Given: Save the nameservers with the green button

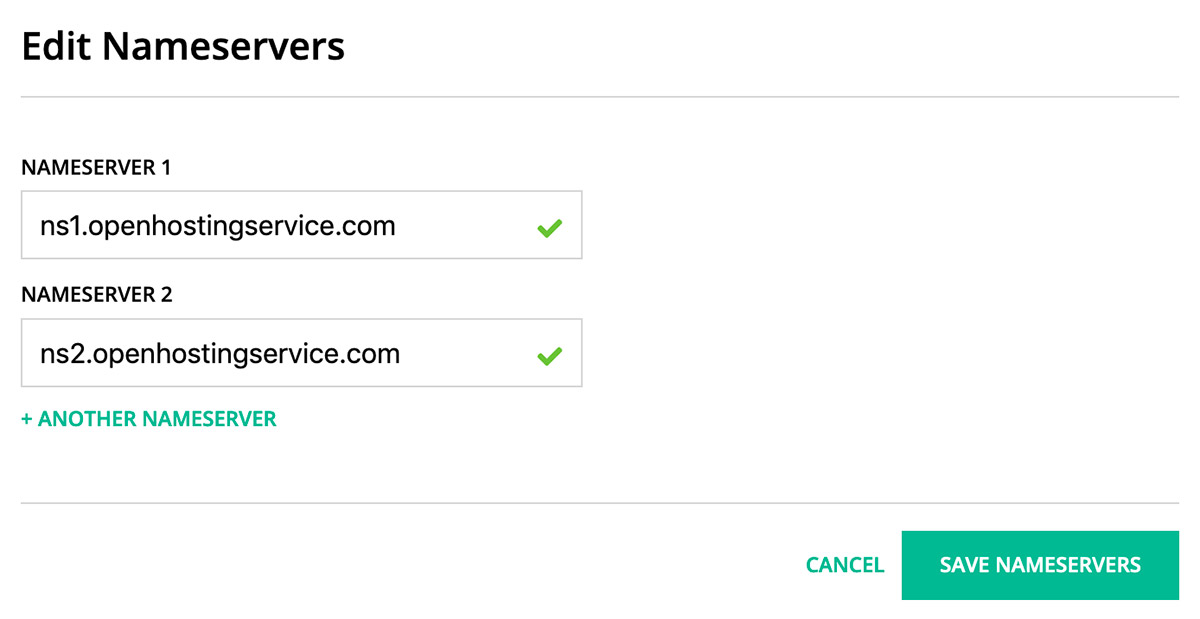Looking at the screenshot, I should [1040, 565].
